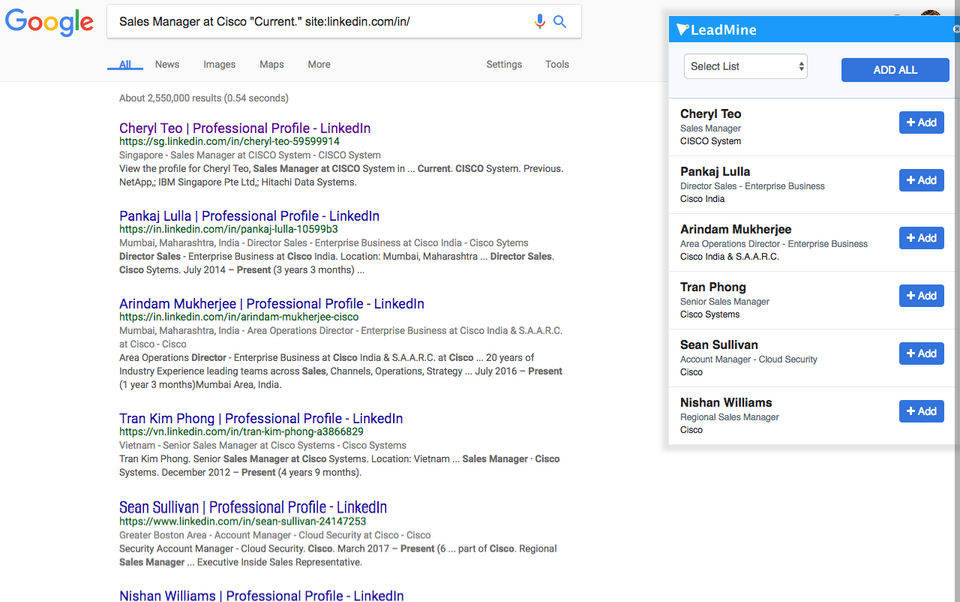Click into the Google search query field

point(320,21)
